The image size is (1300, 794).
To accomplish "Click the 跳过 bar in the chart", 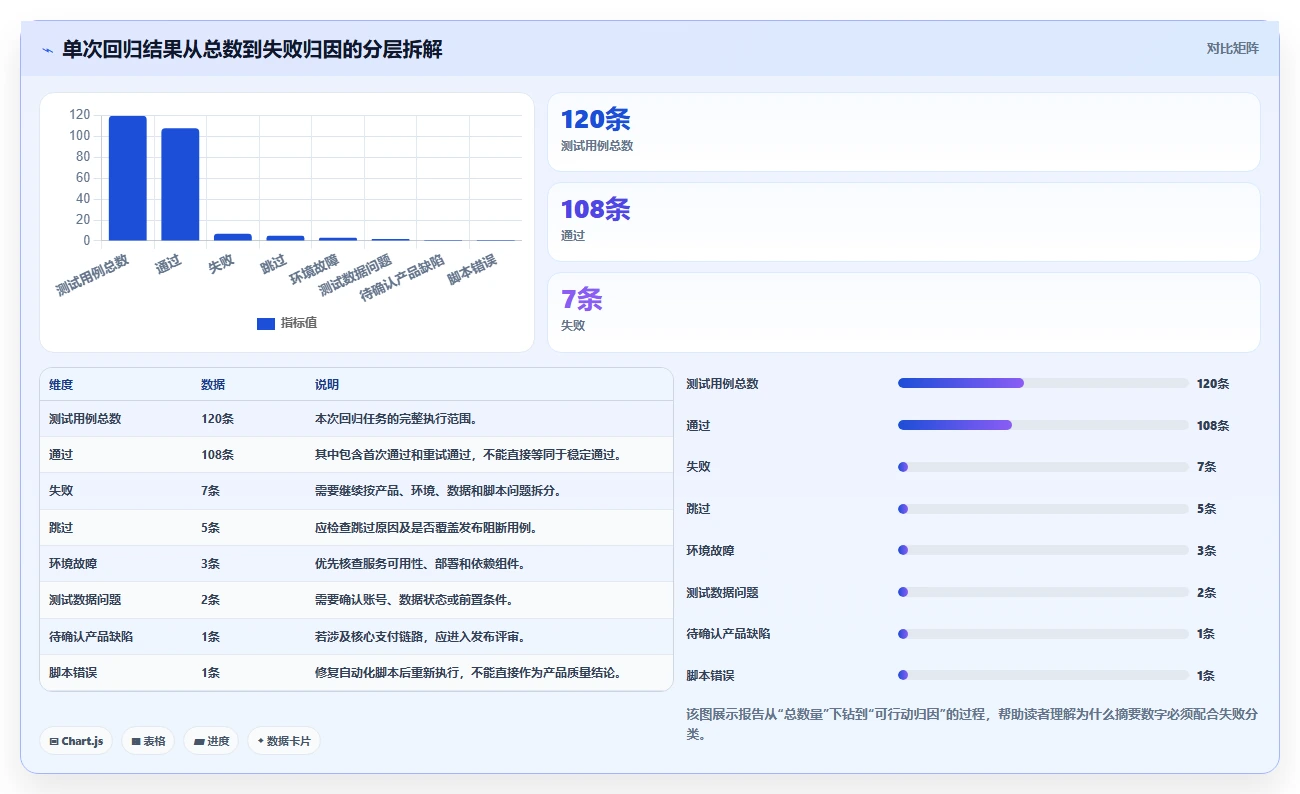I will [x=285, y=238].
